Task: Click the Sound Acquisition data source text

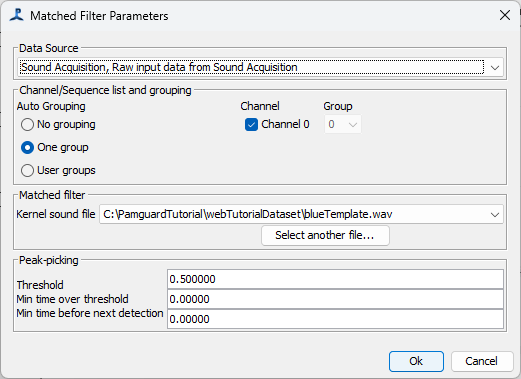Action: 159,67
